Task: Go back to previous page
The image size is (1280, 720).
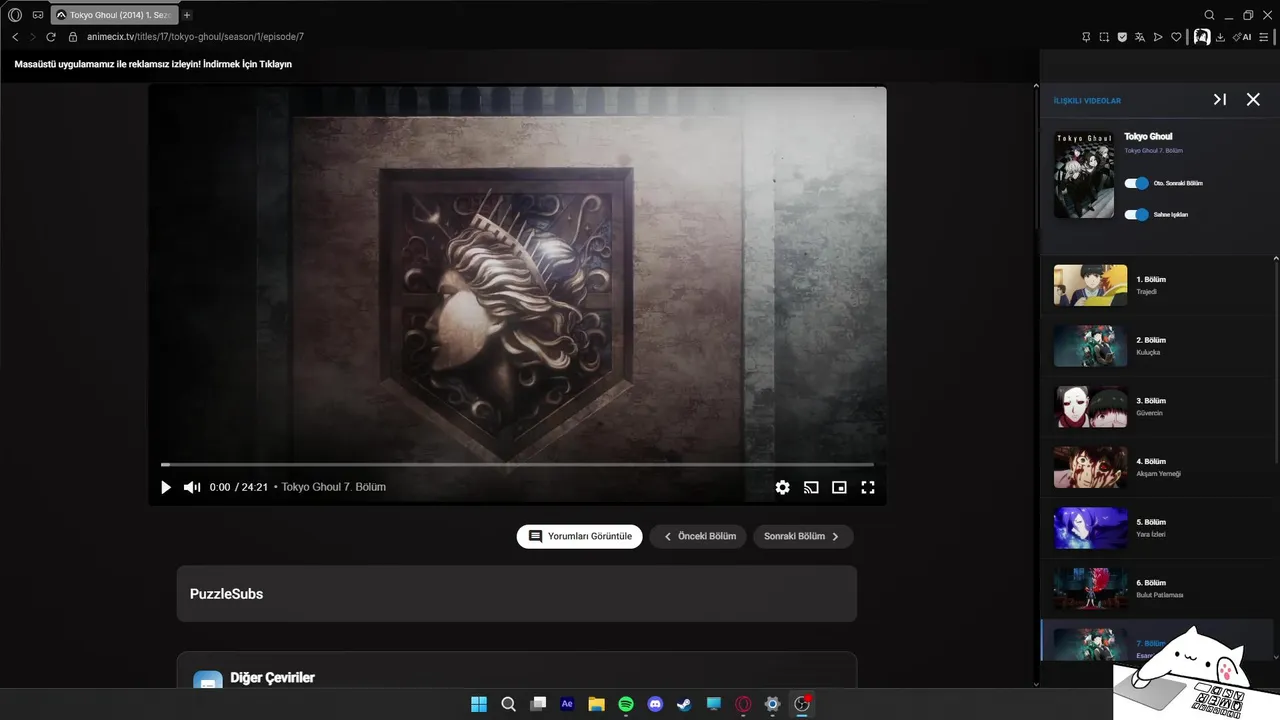Action: [x=15, y=37]
